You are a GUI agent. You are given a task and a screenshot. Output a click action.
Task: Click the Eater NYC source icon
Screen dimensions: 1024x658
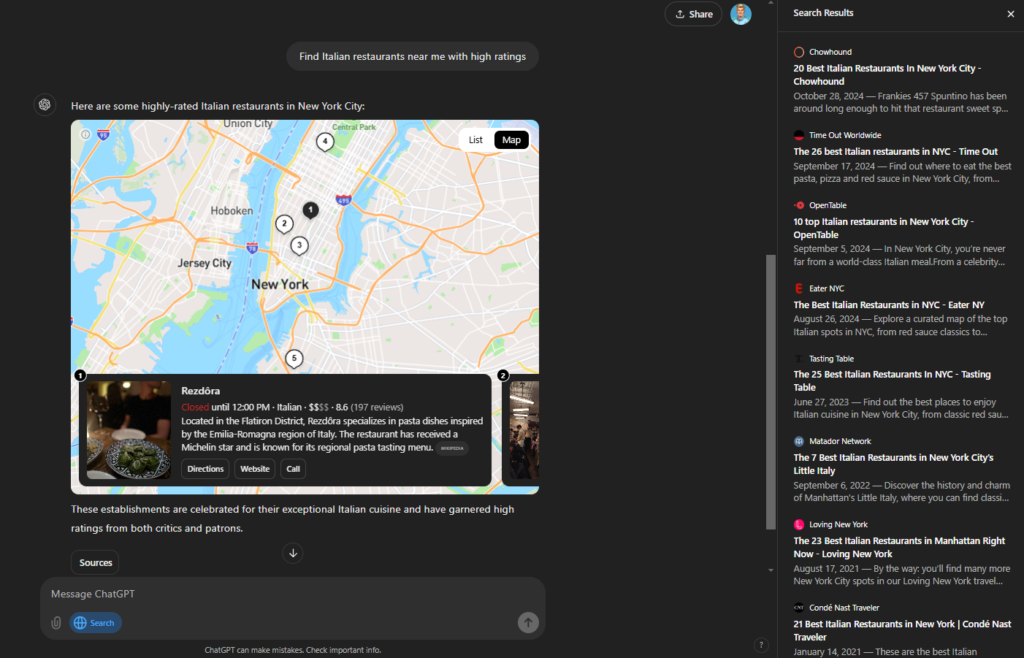click(x=799, y=289)
